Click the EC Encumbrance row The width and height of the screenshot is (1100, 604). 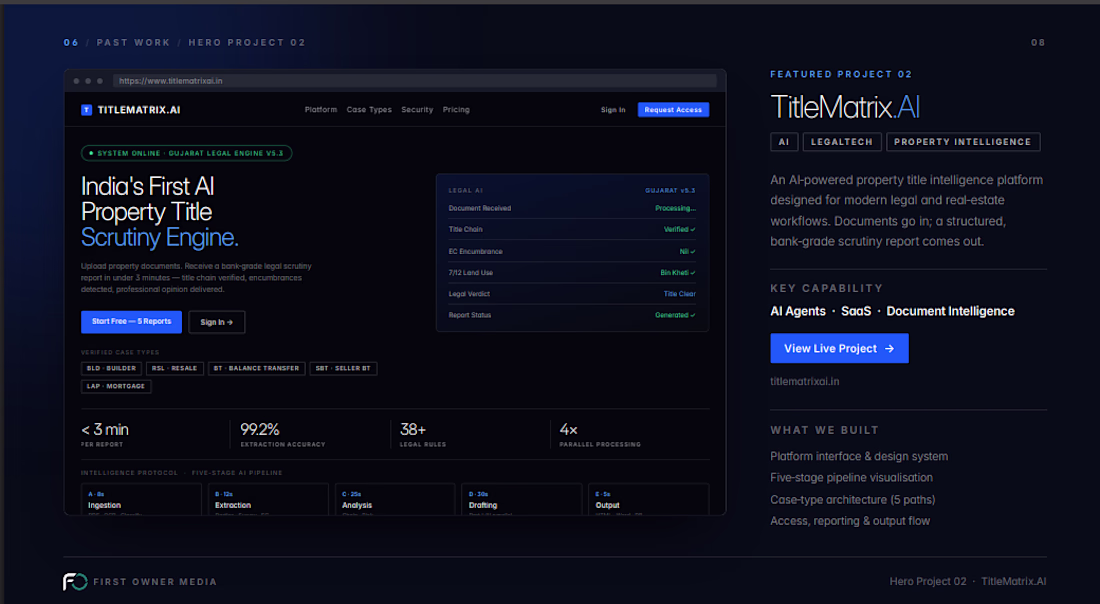[x=572, y=251]
